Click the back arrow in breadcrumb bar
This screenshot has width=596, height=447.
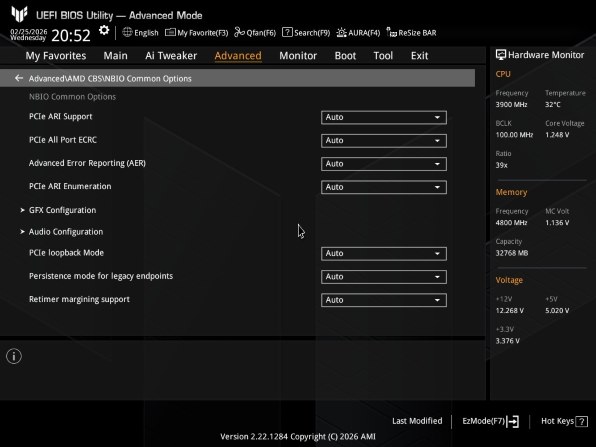pos(19,78)
